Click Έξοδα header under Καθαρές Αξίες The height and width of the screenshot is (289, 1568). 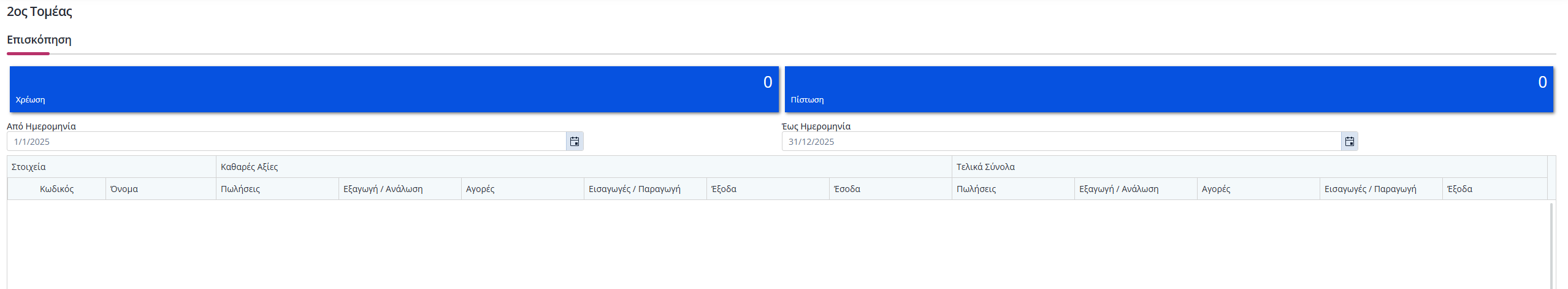(768, 189)
